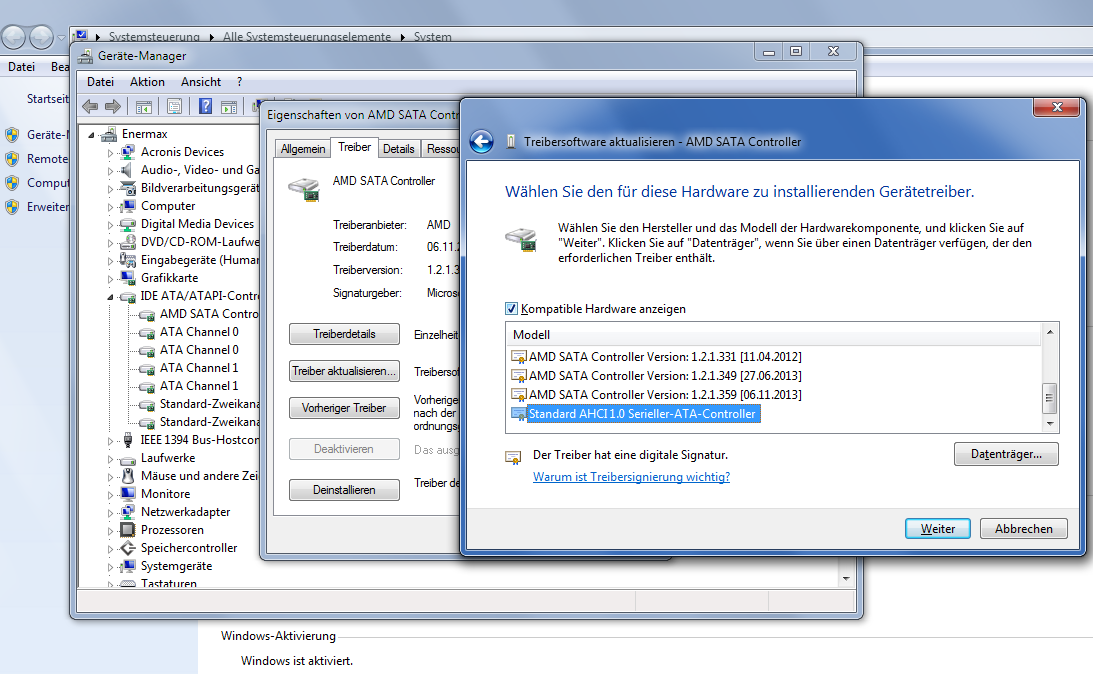Expand the Acronis Devices node
The image size is (1093, 674).
click(110, 152)
